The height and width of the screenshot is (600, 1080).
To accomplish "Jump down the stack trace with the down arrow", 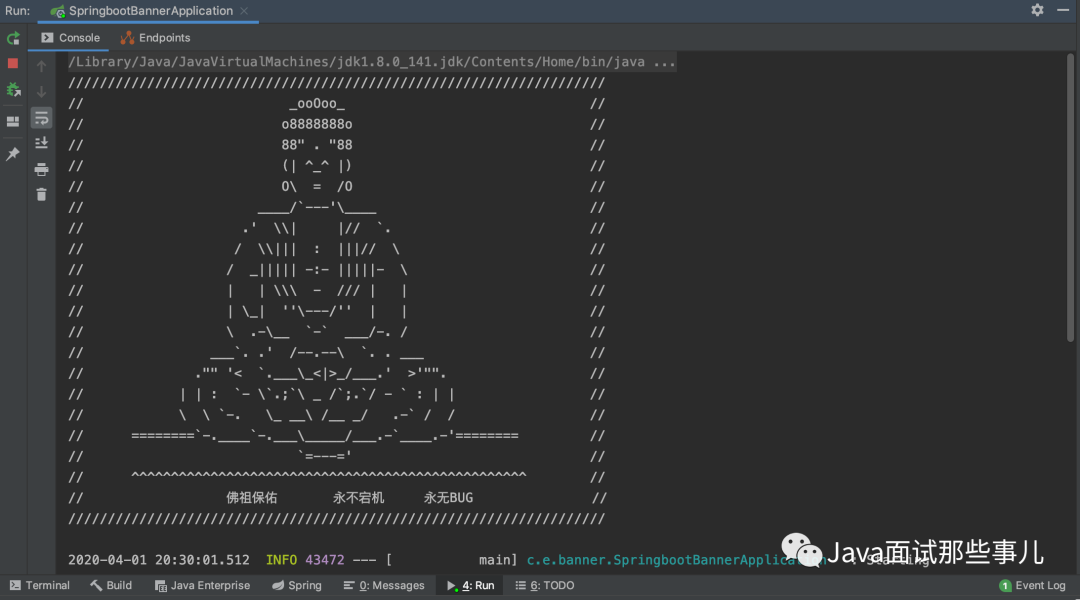I will tap(41, 92).
